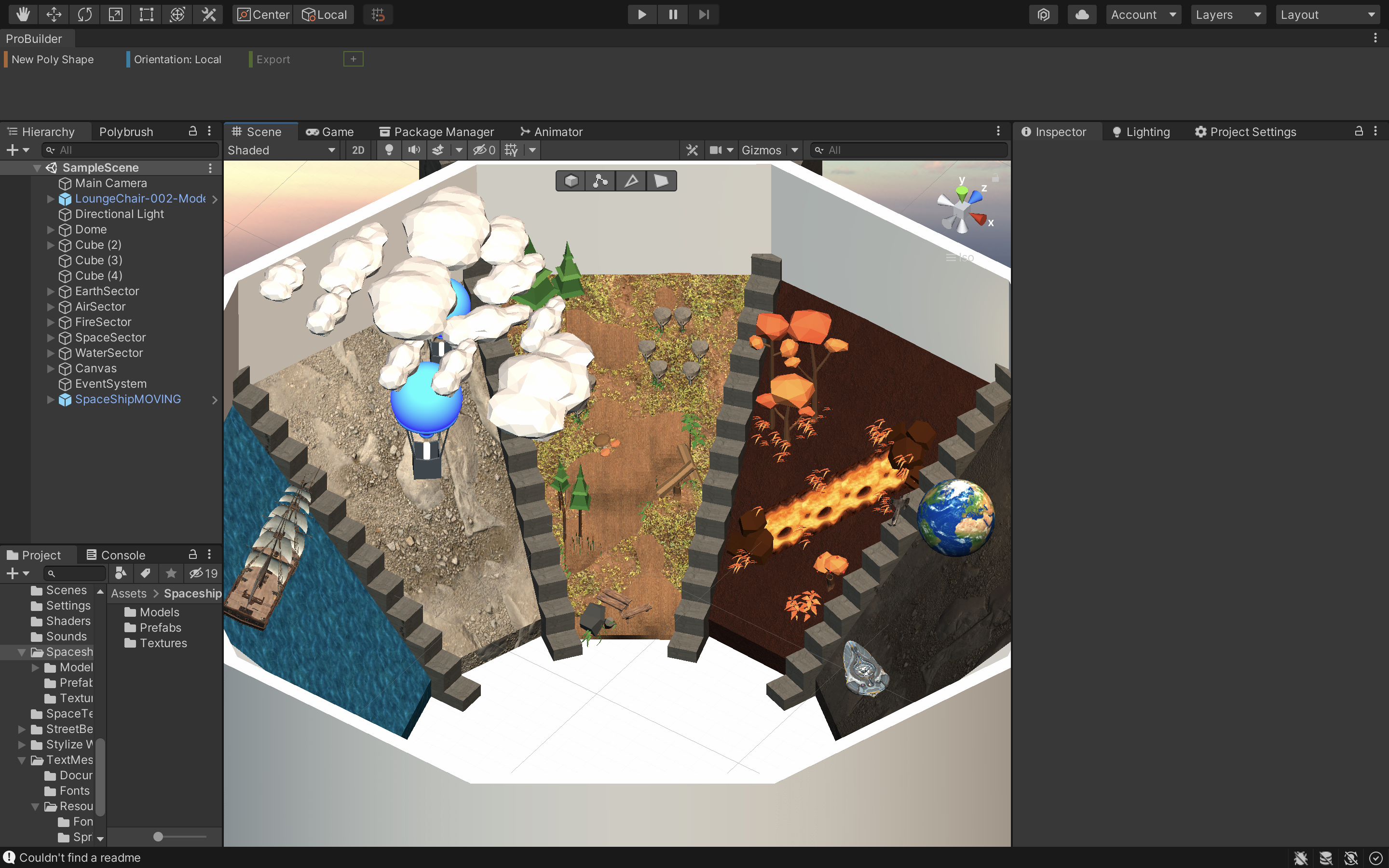Select the Rect transform tool
1389x868 pixels.
(146, 14)
